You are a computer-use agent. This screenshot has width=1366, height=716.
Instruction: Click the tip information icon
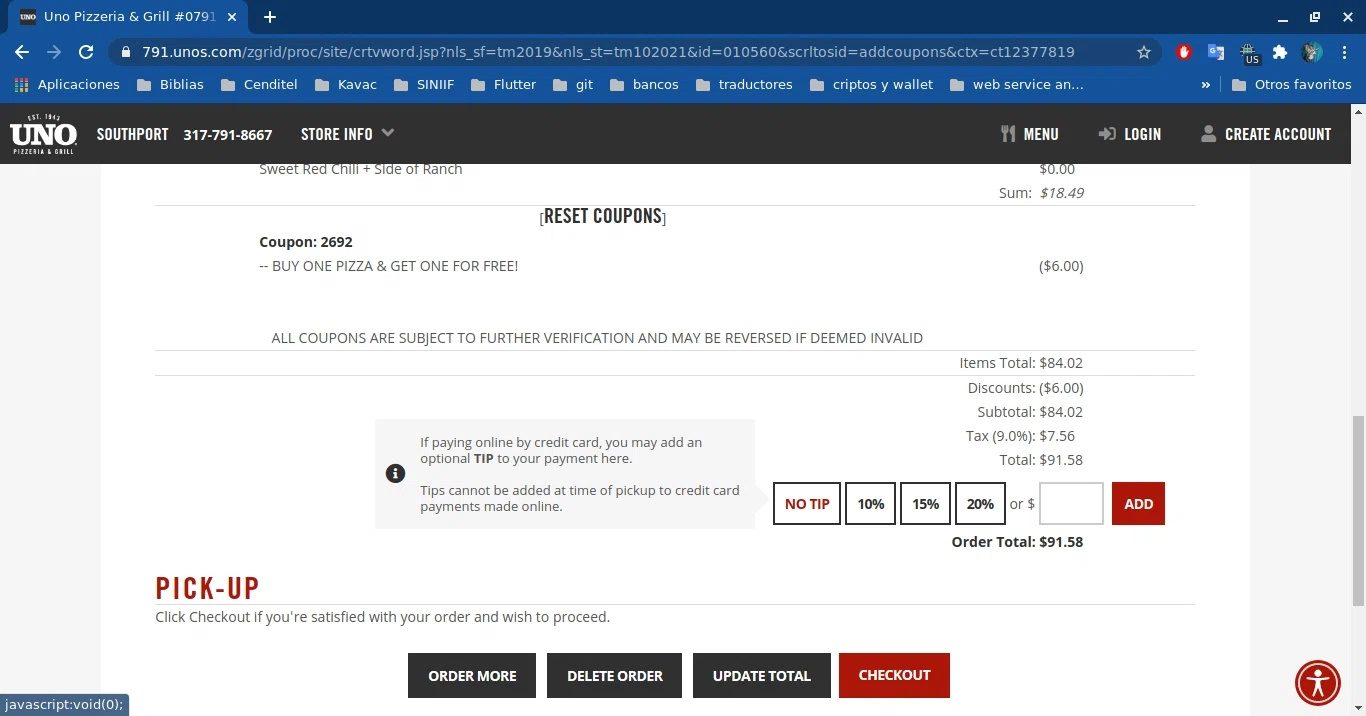click(395, 473)
